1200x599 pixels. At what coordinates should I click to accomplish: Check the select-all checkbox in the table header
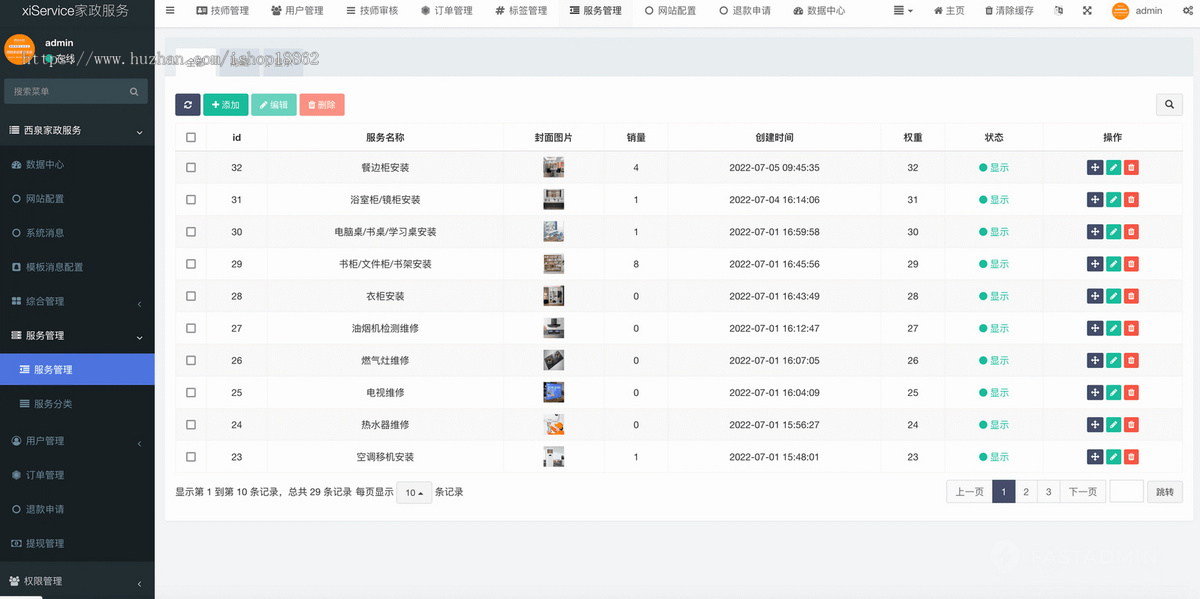190,137
